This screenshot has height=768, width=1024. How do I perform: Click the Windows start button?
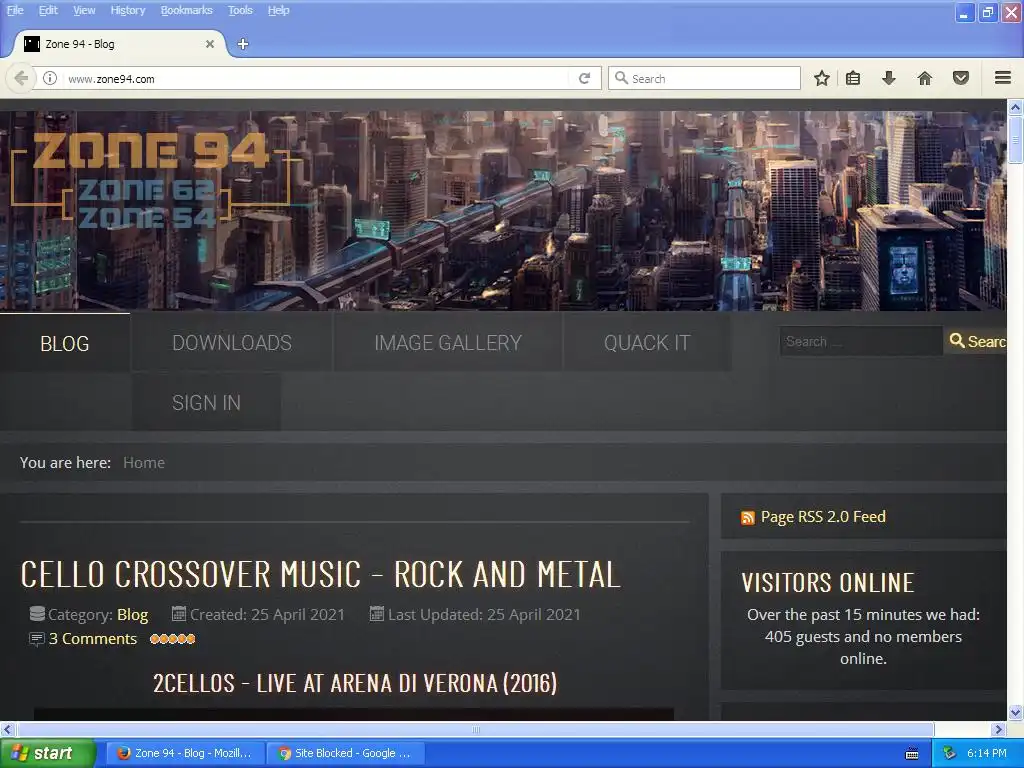(47, 753)
